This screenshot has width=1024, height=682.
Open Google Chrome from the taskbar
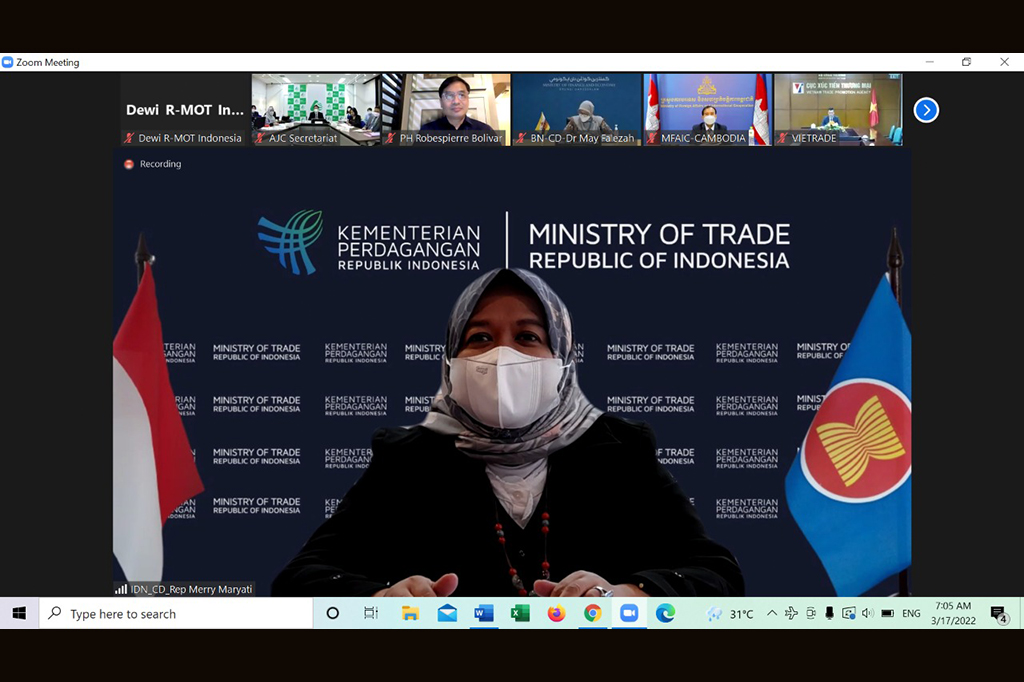click(x=593, y=613)
